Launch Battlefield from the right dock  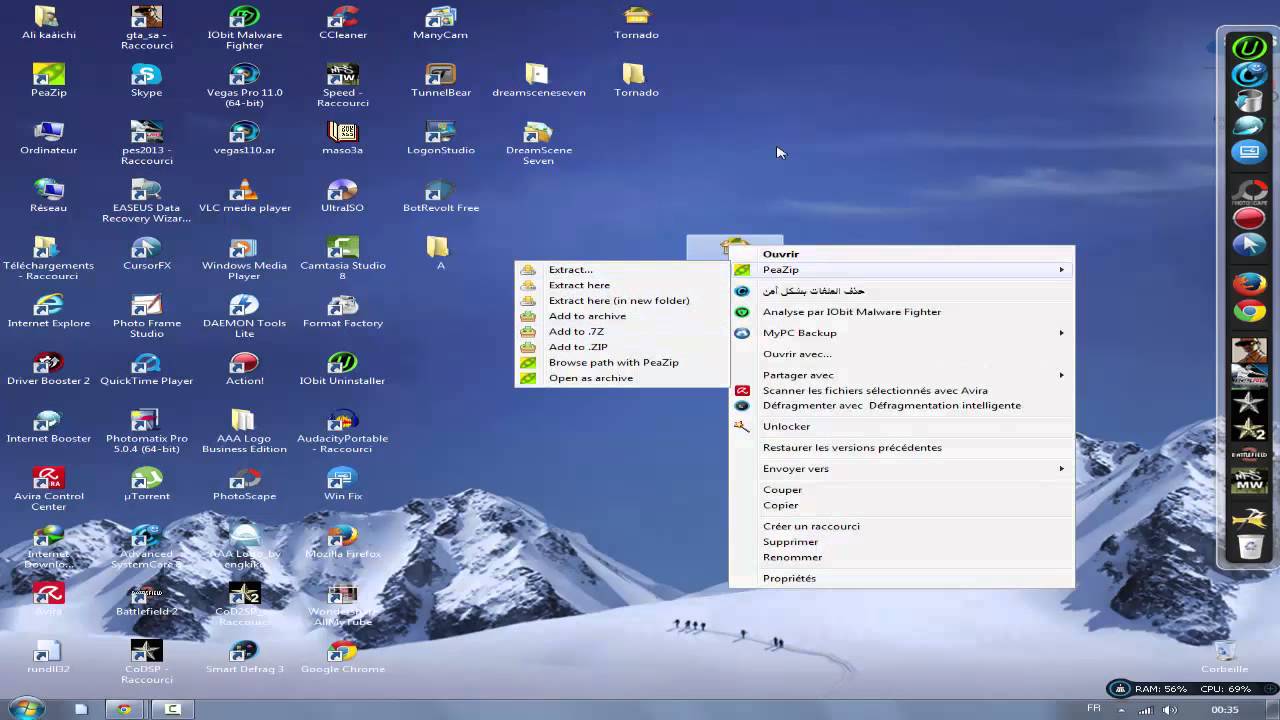1249,455
